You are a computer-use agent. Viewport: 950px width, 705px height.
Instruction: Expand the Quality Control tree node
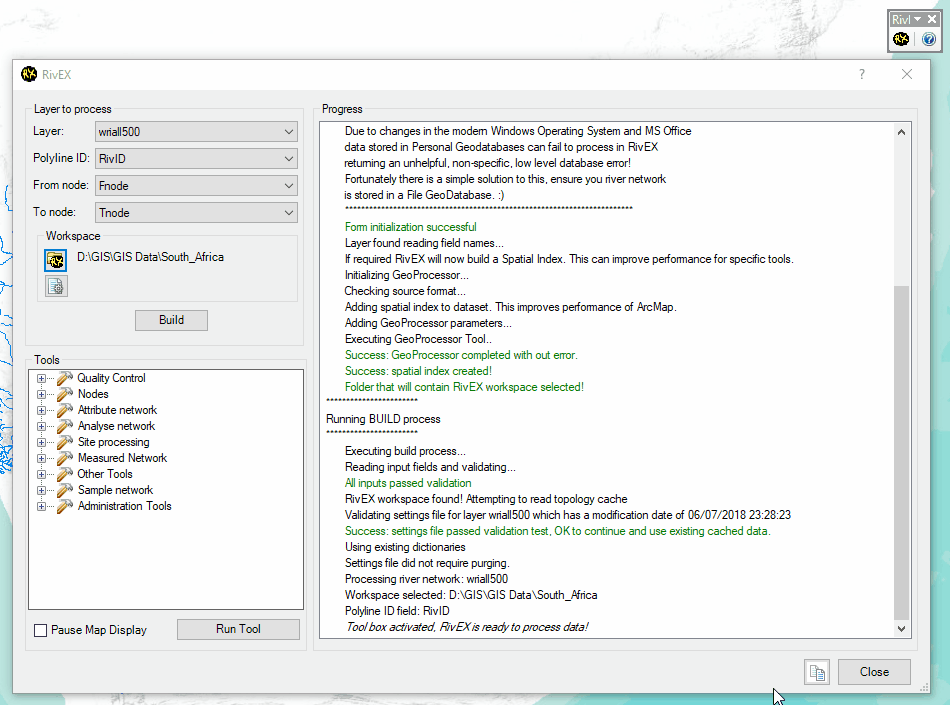[41, 379]
